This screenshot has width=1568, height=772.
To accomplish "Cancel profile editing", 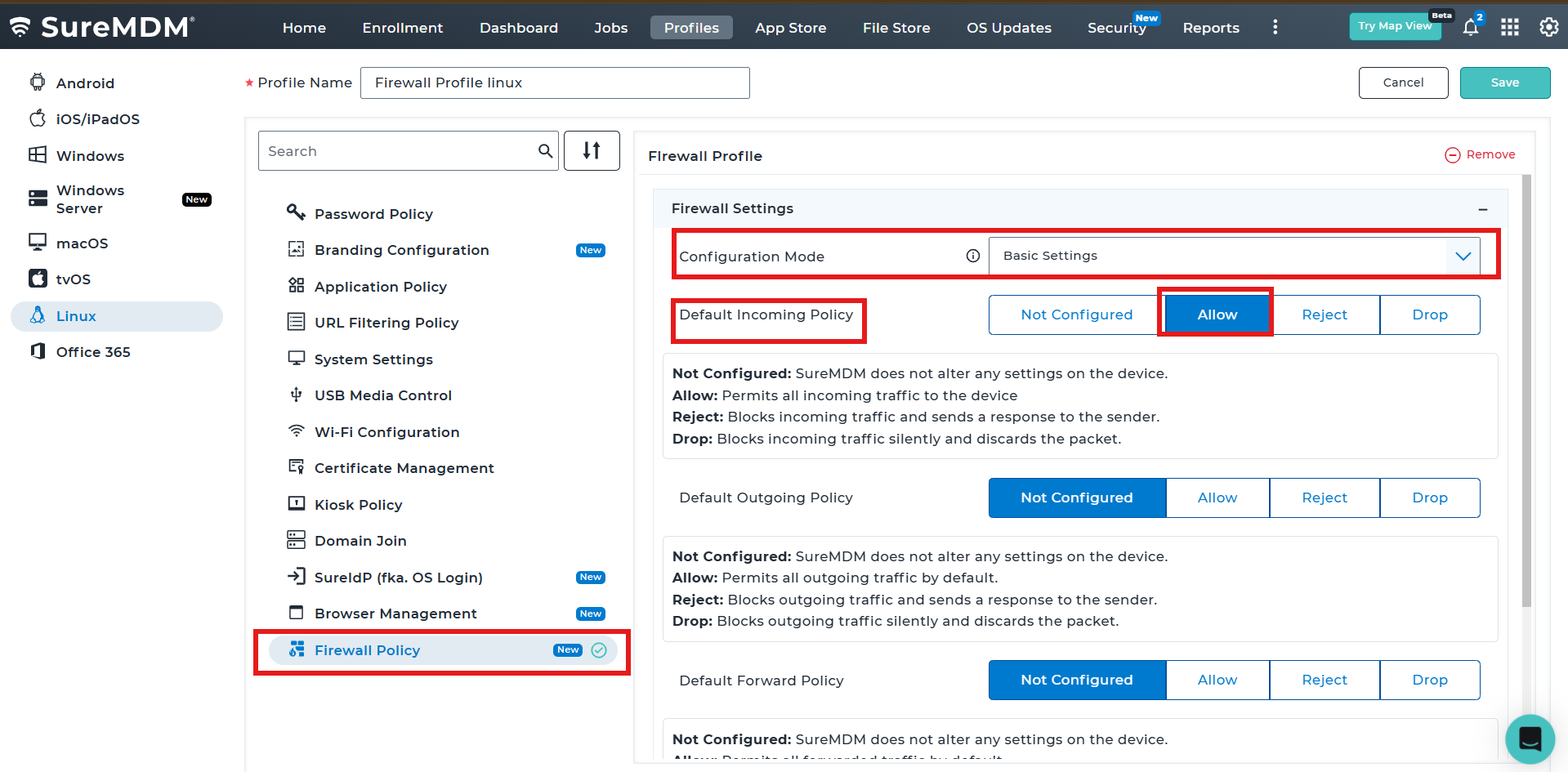I will click(x=1403, y=83).
